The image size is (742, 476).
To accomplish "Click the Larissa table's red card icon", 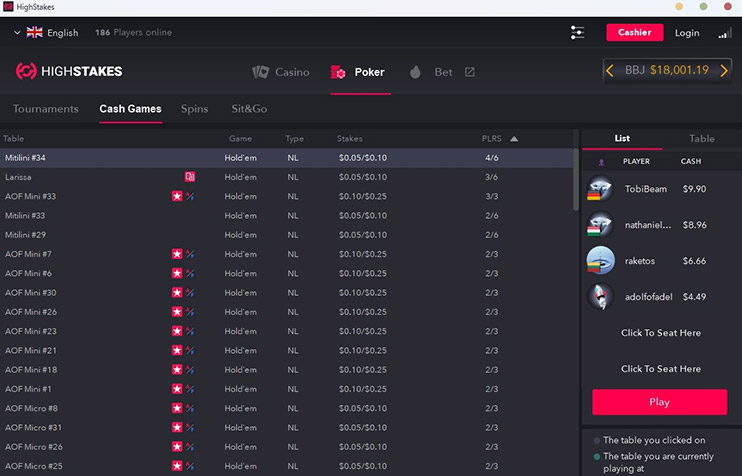I will pos(190,177).
